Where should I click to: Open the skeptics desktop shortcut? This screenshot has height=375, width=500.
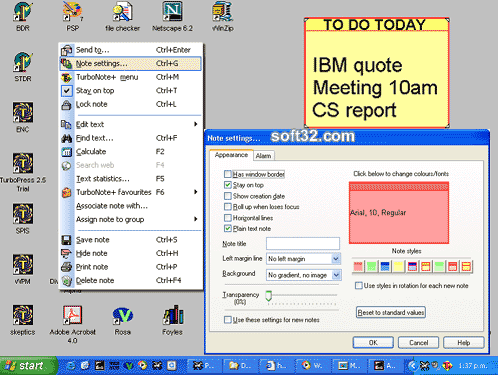click(23, 320)
